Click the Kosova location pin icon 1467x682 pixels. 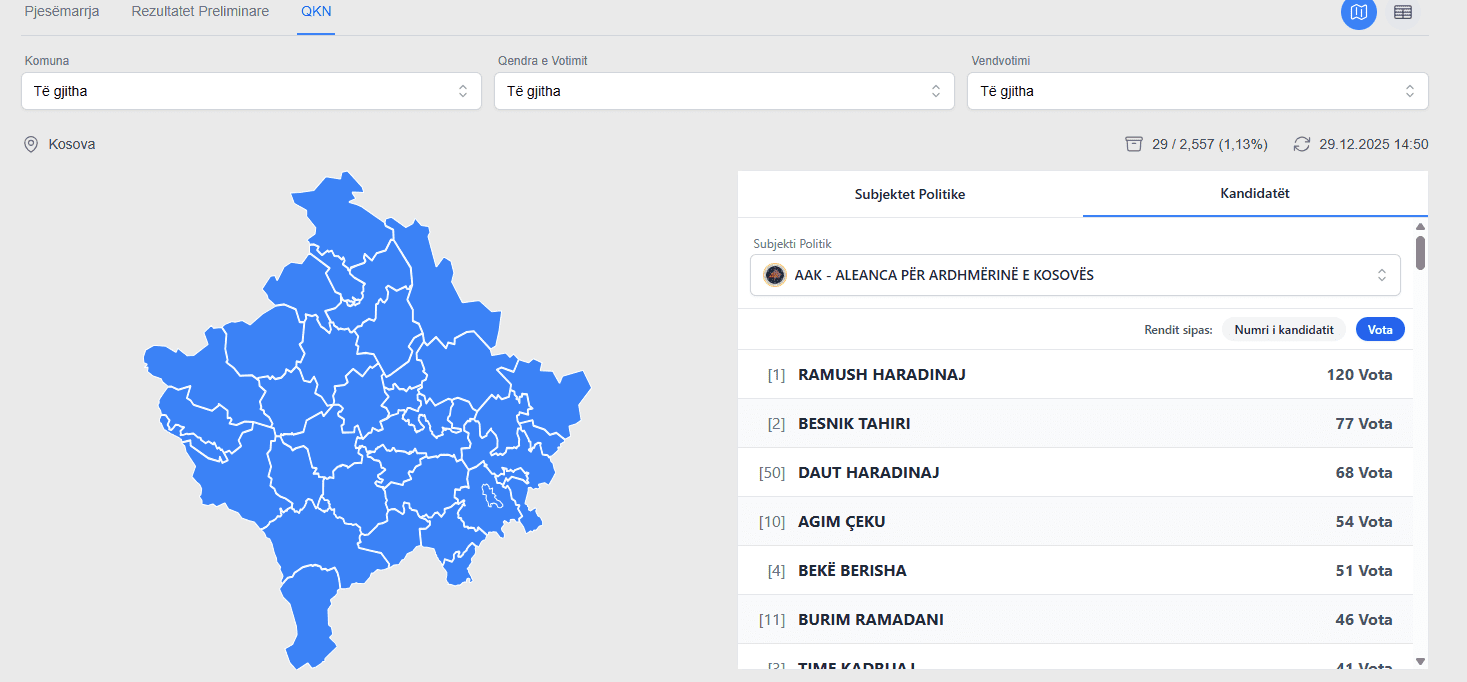point(31,144)
